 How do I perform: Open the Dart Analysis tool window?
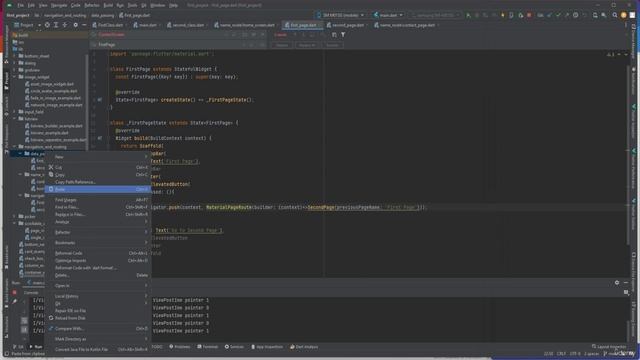coord(304,347)
